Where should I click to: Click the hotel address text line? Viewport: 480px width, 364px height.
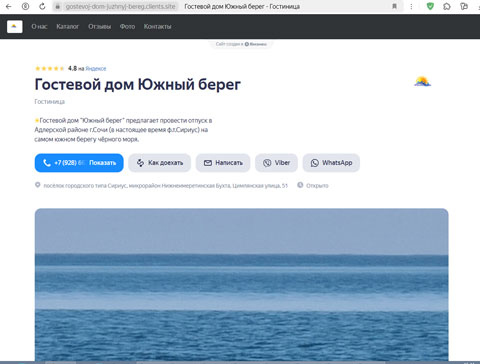[165, 186]
